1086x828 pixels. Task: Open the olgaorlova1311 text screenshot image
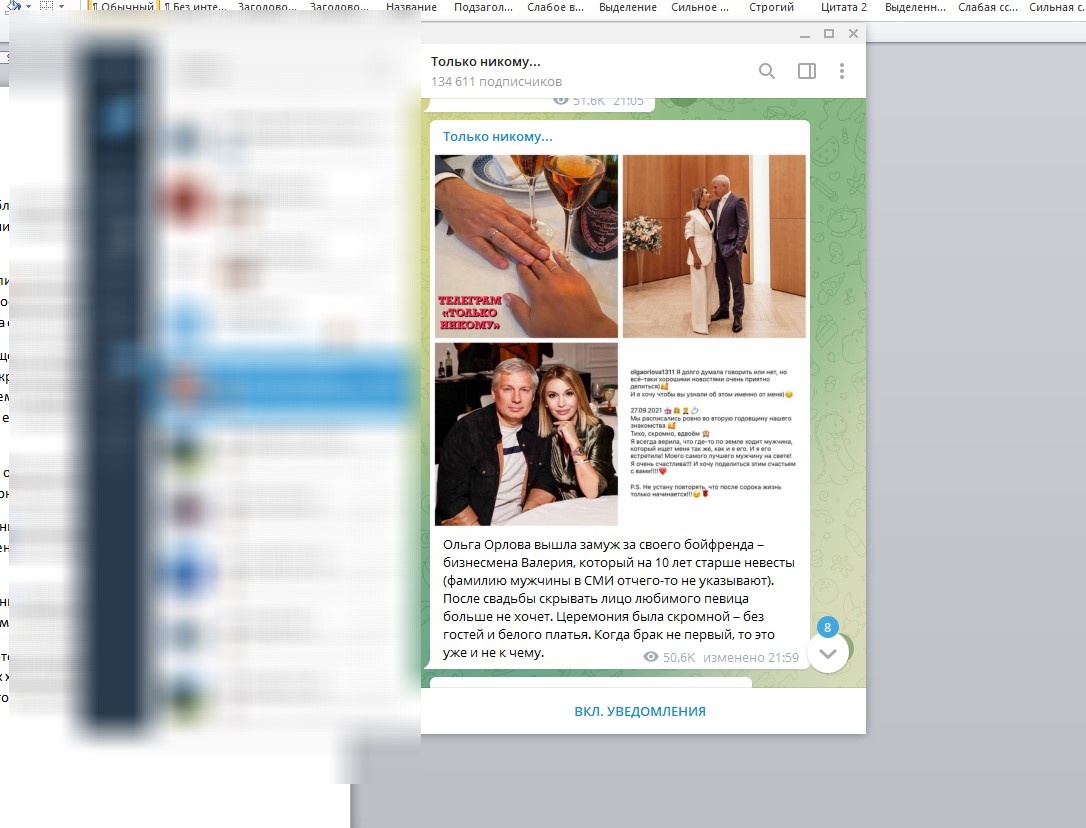[x=714, y=434]
